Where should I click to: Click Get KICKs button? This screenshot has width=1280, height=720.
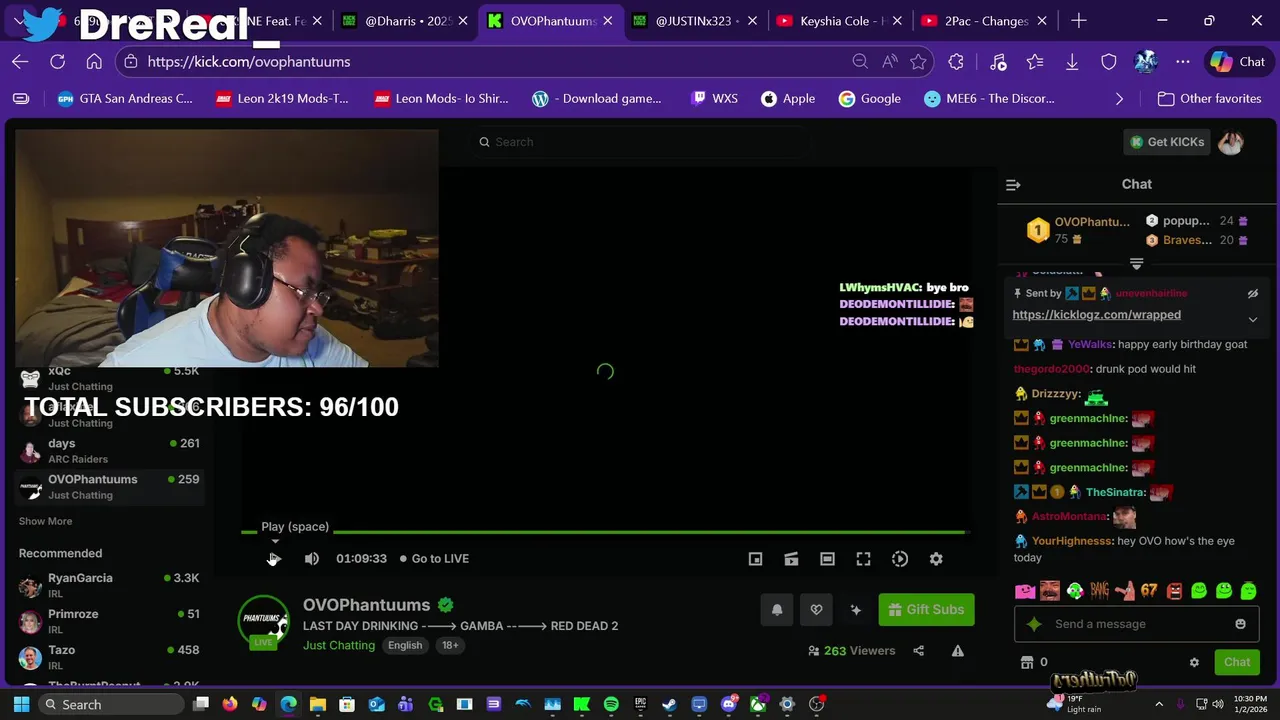[1167, 142]
